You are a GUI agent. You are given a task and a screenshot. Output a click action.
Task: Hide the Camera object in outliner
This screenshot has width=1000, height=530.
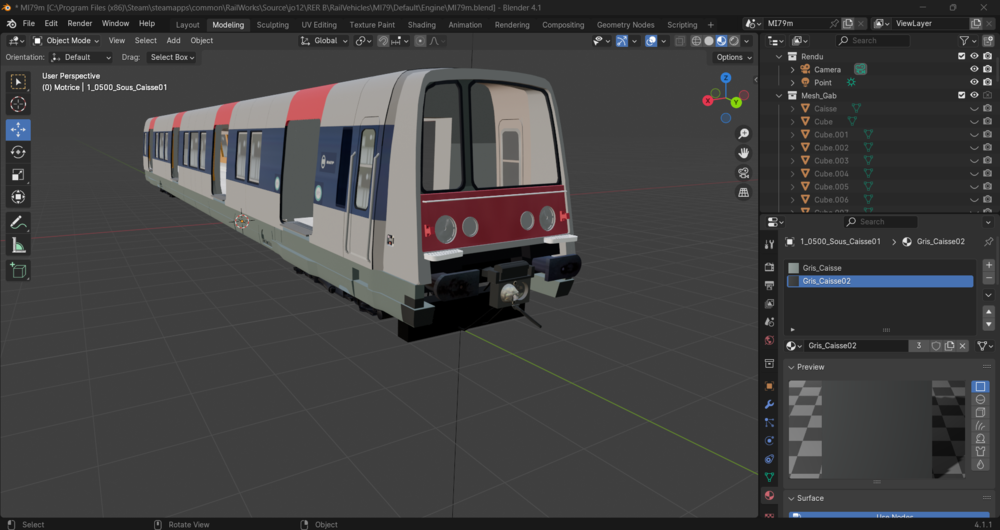pos(974,70)
